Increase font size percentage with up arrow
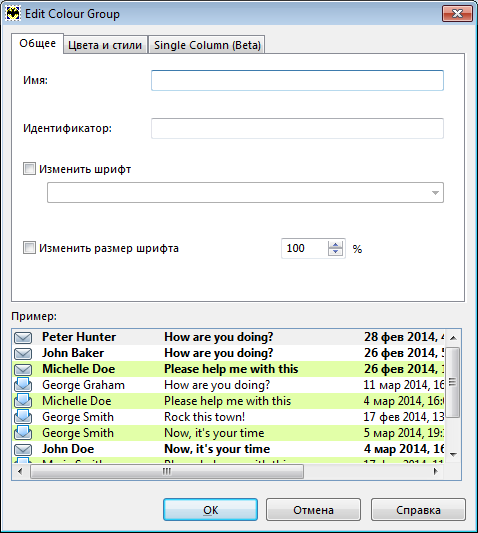Image resolution: width=478 pixels, height=533 pixels. point(336,244)
